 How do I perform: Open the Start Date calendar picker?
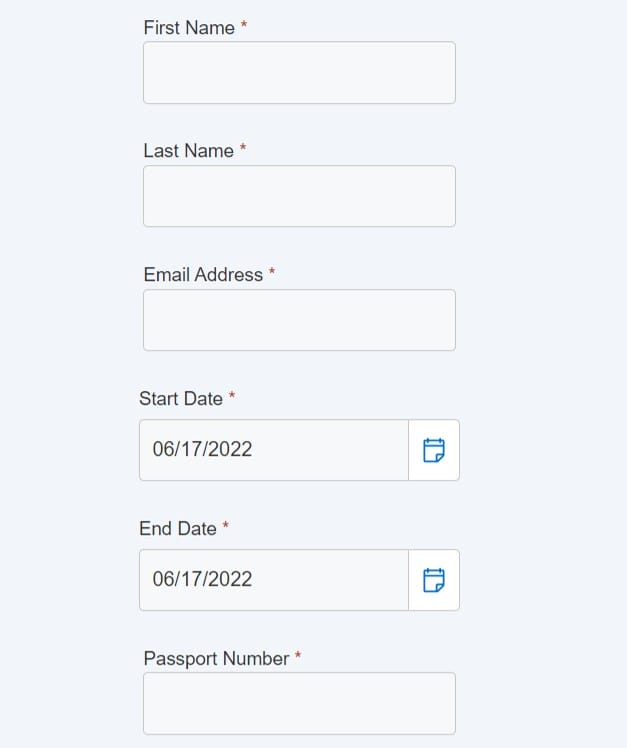pos(434,450)
